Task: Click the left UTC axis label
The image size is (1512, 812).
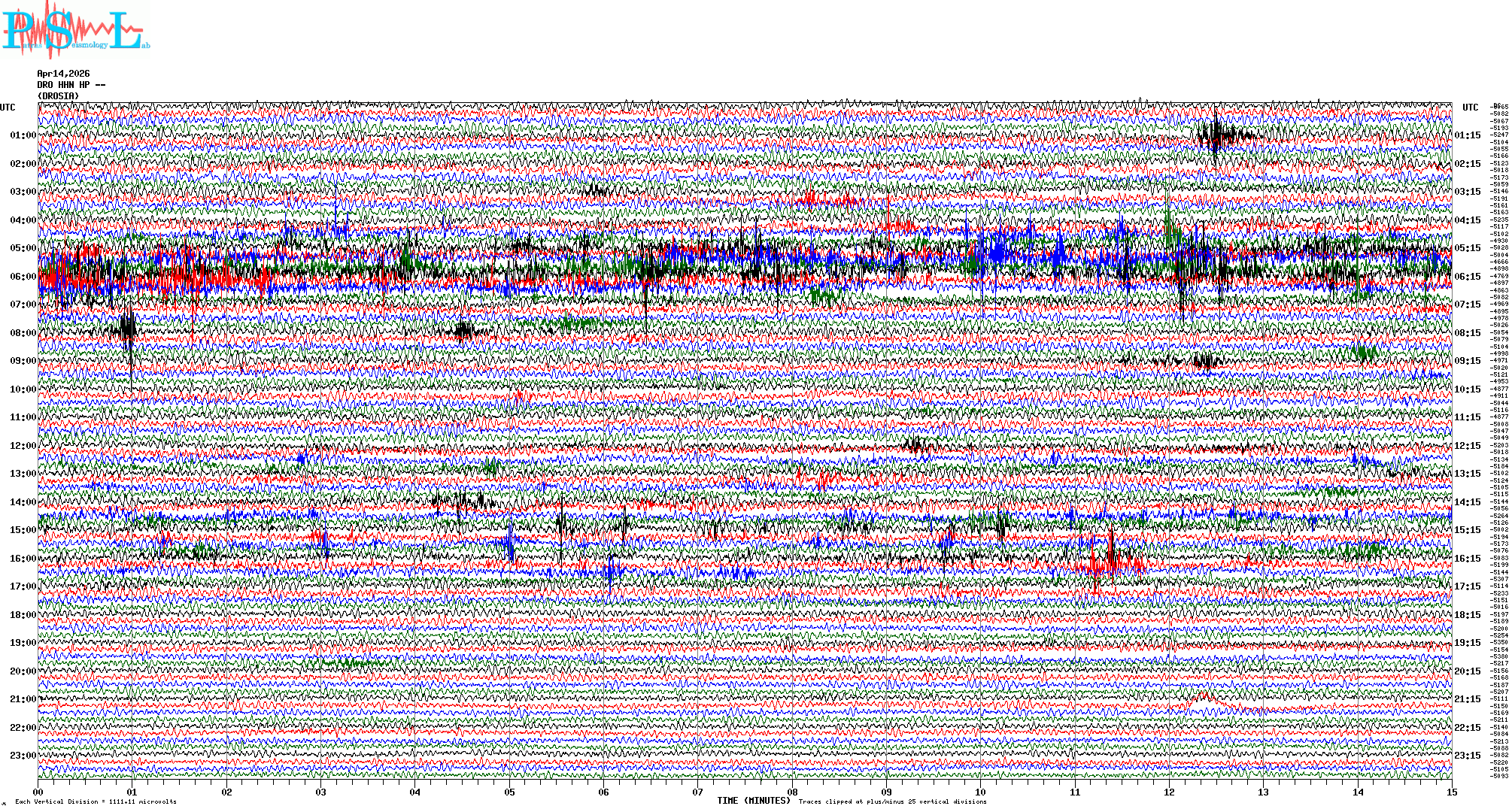Action: 8,108
